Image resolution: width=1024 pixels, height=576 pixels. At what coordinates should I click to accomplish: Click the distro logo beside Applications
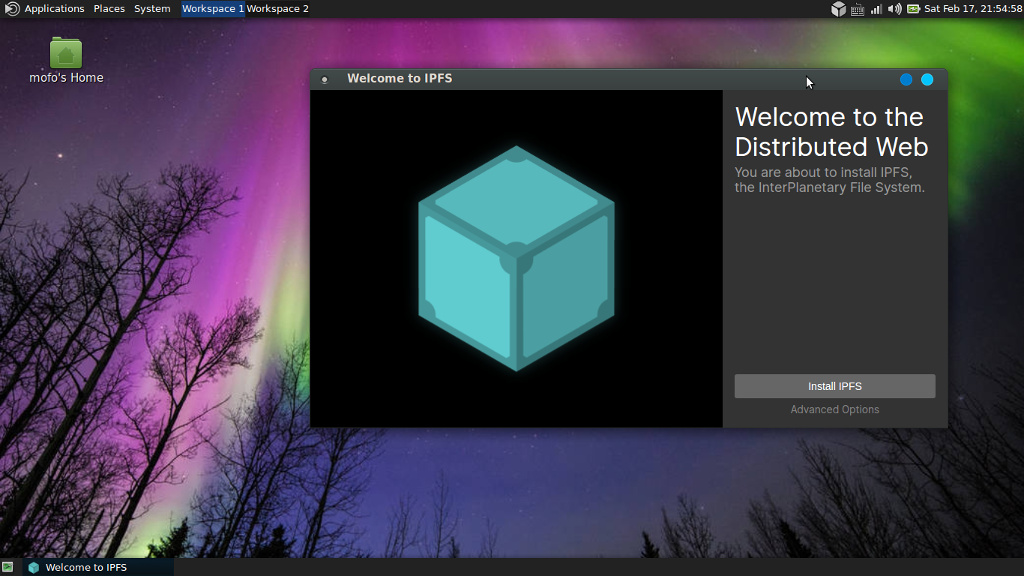[12, 9]
